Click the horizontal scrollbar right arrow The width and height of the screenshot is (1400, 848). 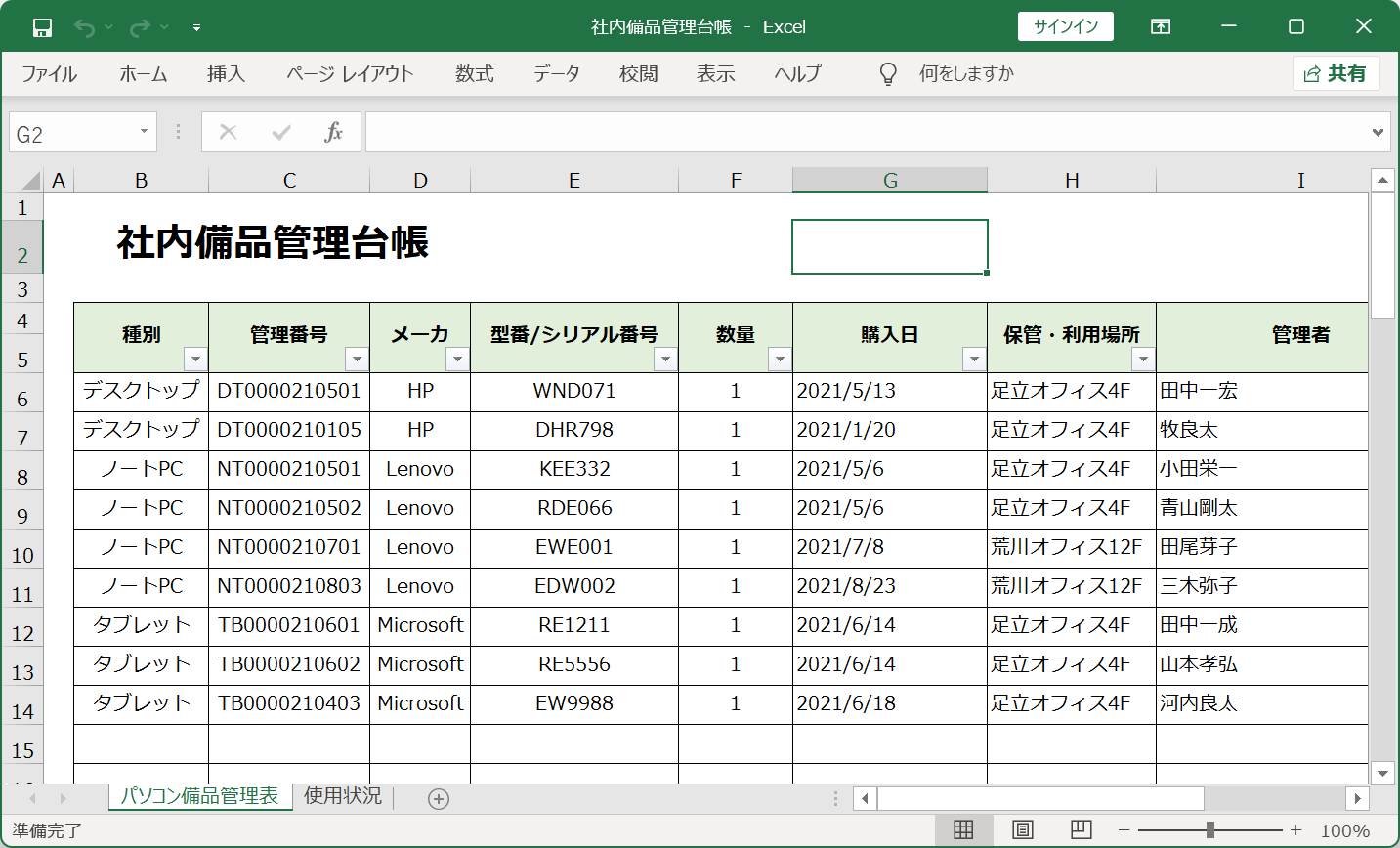(x=1357, y=799)
